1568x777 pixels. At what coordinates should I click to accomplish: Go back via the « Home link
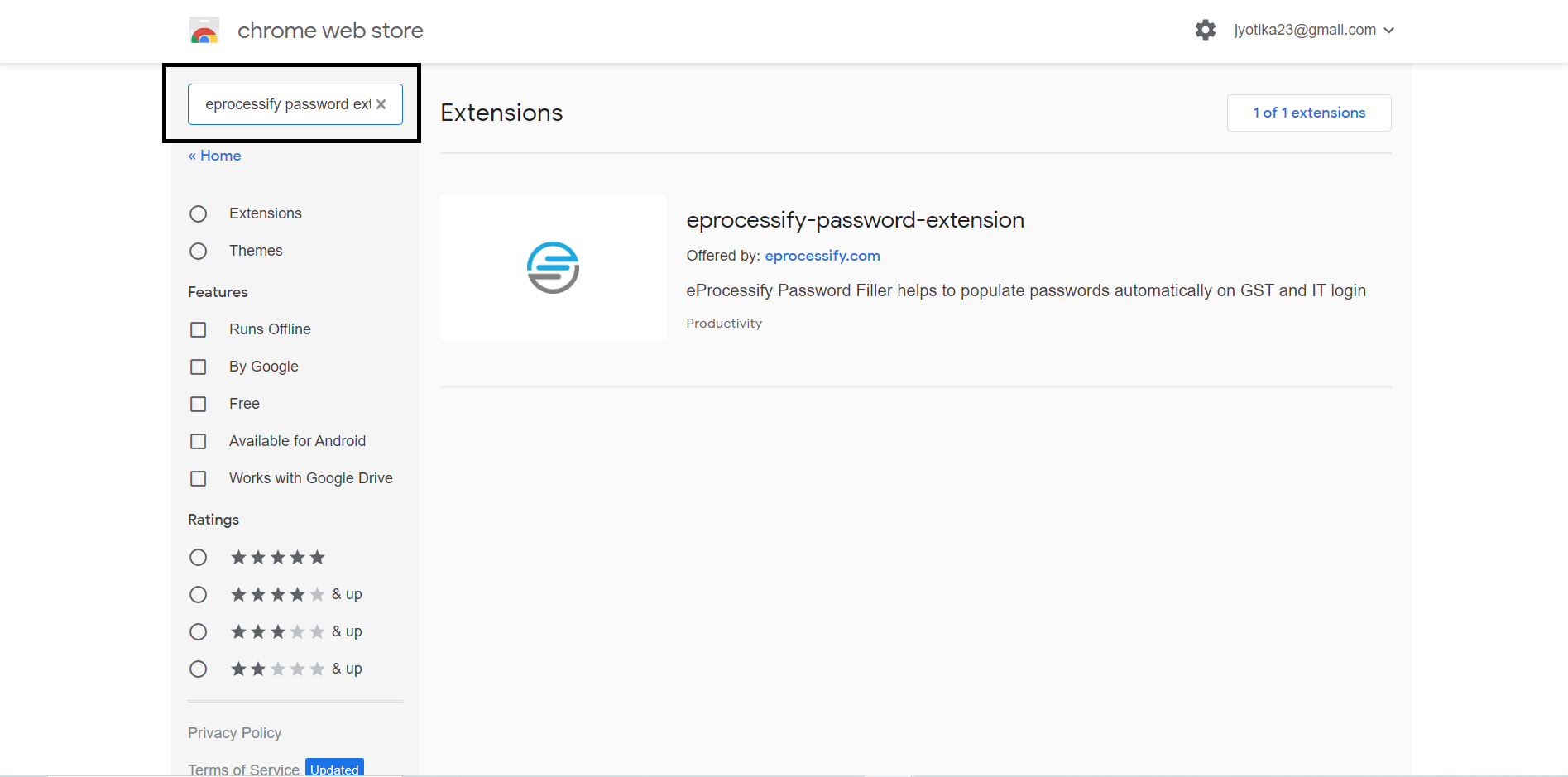tap(214, 156)
